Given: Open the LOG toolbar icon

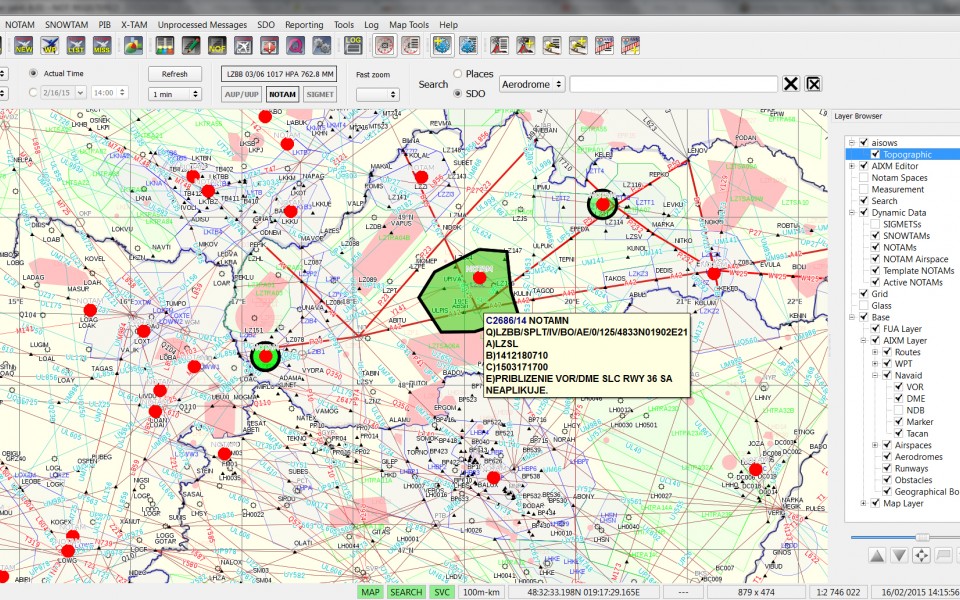Looking at the screenshot, I should pyautogui.click(x=353, y=45).
